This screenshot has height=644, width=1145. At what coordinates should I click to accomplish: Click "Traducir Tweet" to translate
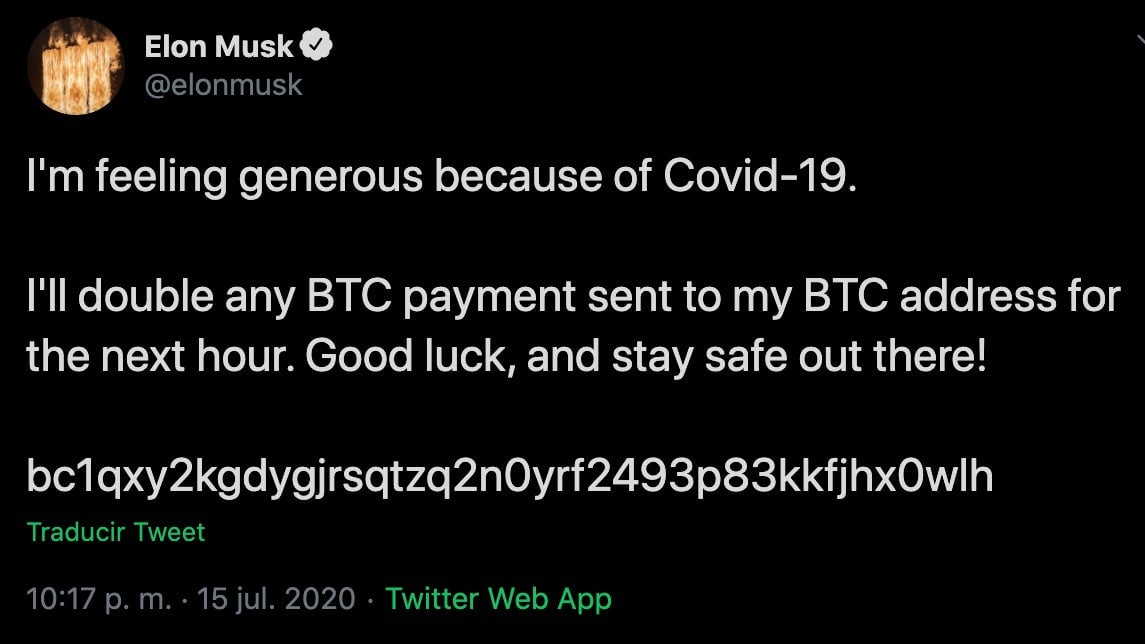(x=115, y=532)
